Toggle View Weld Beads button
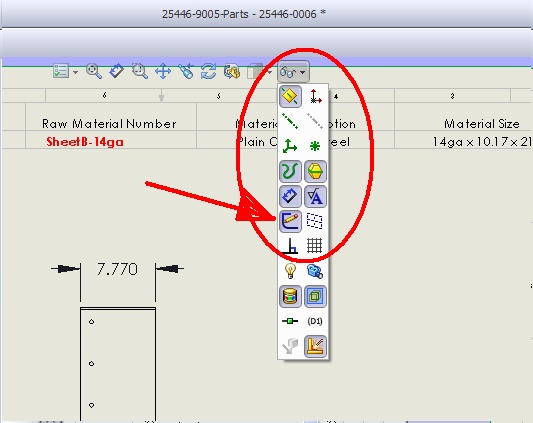This screenshot has height=423, width=533. 315,346
